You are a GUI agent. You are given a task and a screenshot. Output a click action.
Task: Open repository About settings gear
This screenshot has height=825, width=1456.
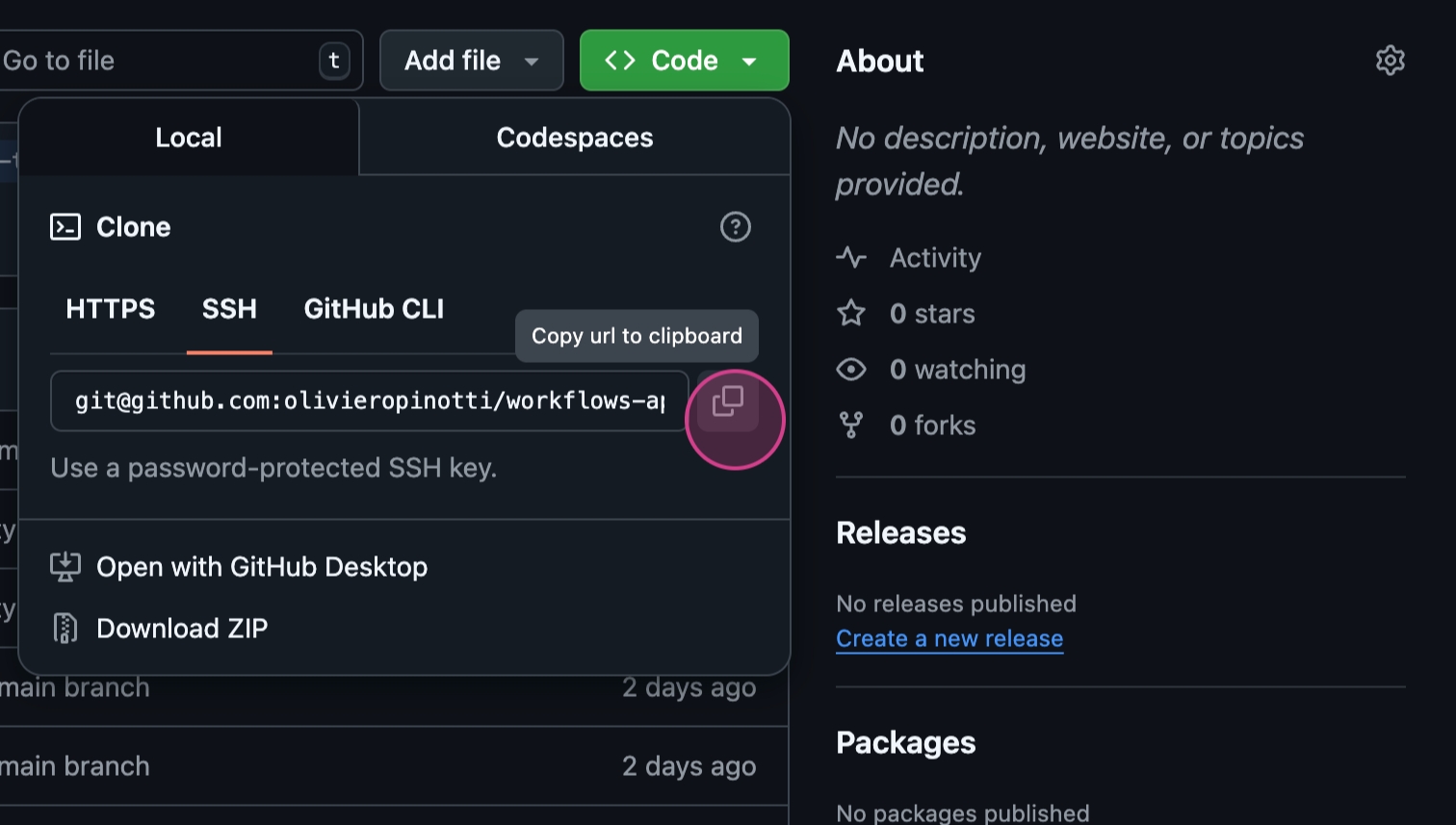1390,61
